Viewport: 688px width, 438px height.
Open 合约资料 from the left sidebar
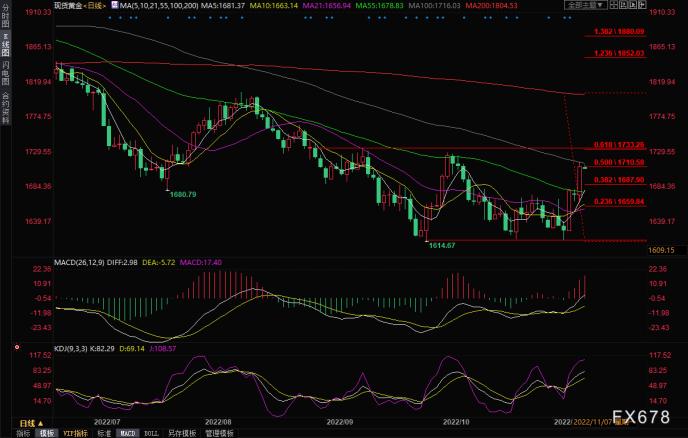pos(5,107)
